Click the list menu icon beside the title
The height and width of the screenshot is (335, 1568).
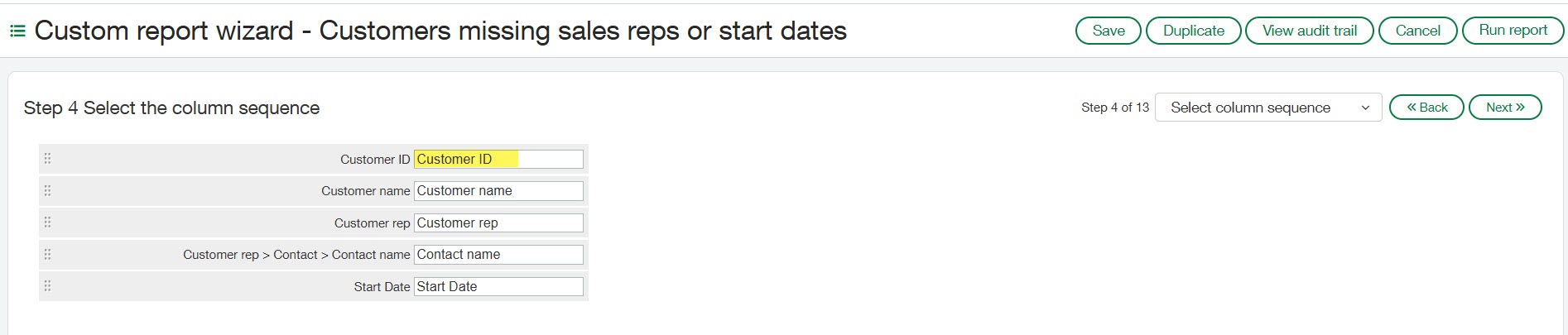point(17,31)
